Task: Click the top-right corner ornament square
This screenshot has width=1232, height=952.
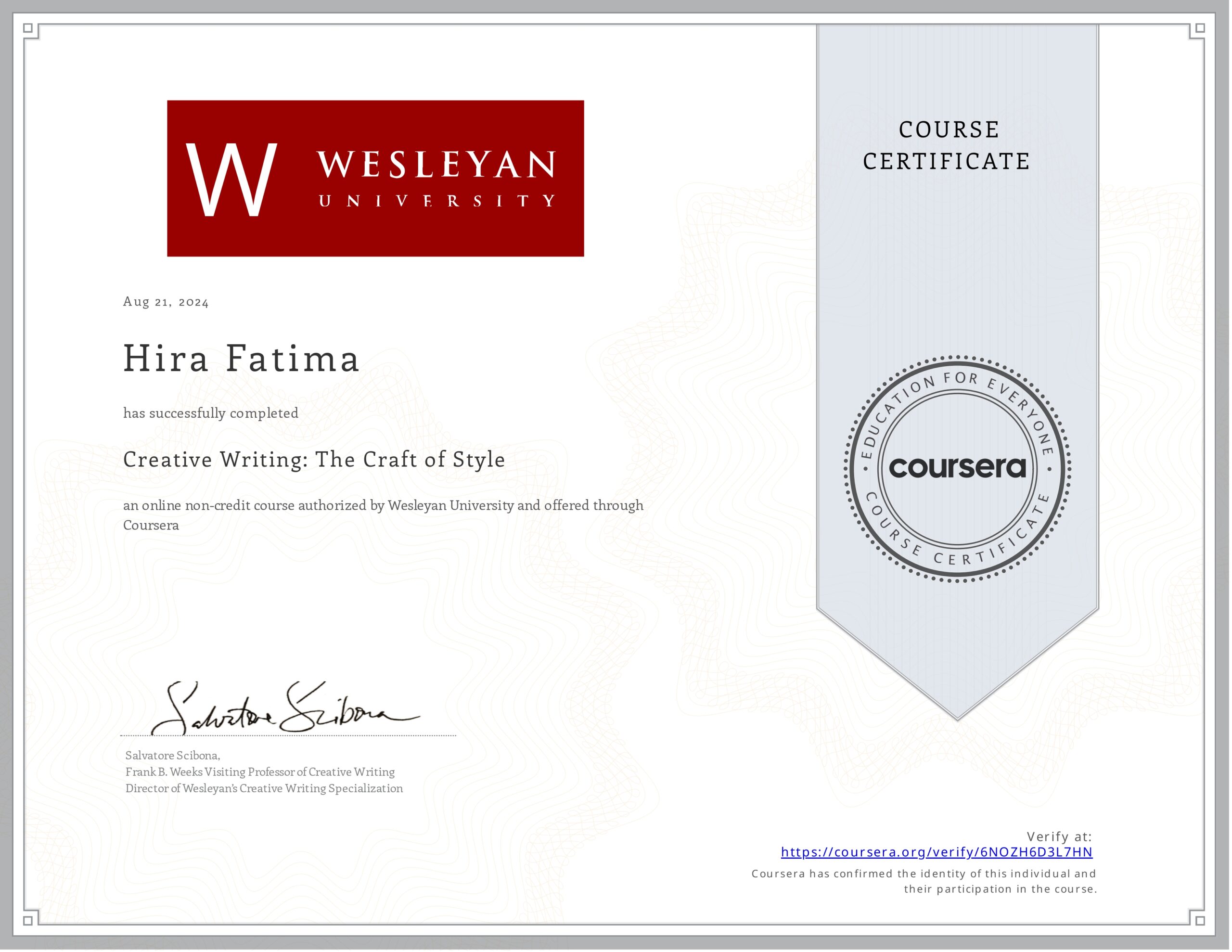Action: (x=1200, y=28)
